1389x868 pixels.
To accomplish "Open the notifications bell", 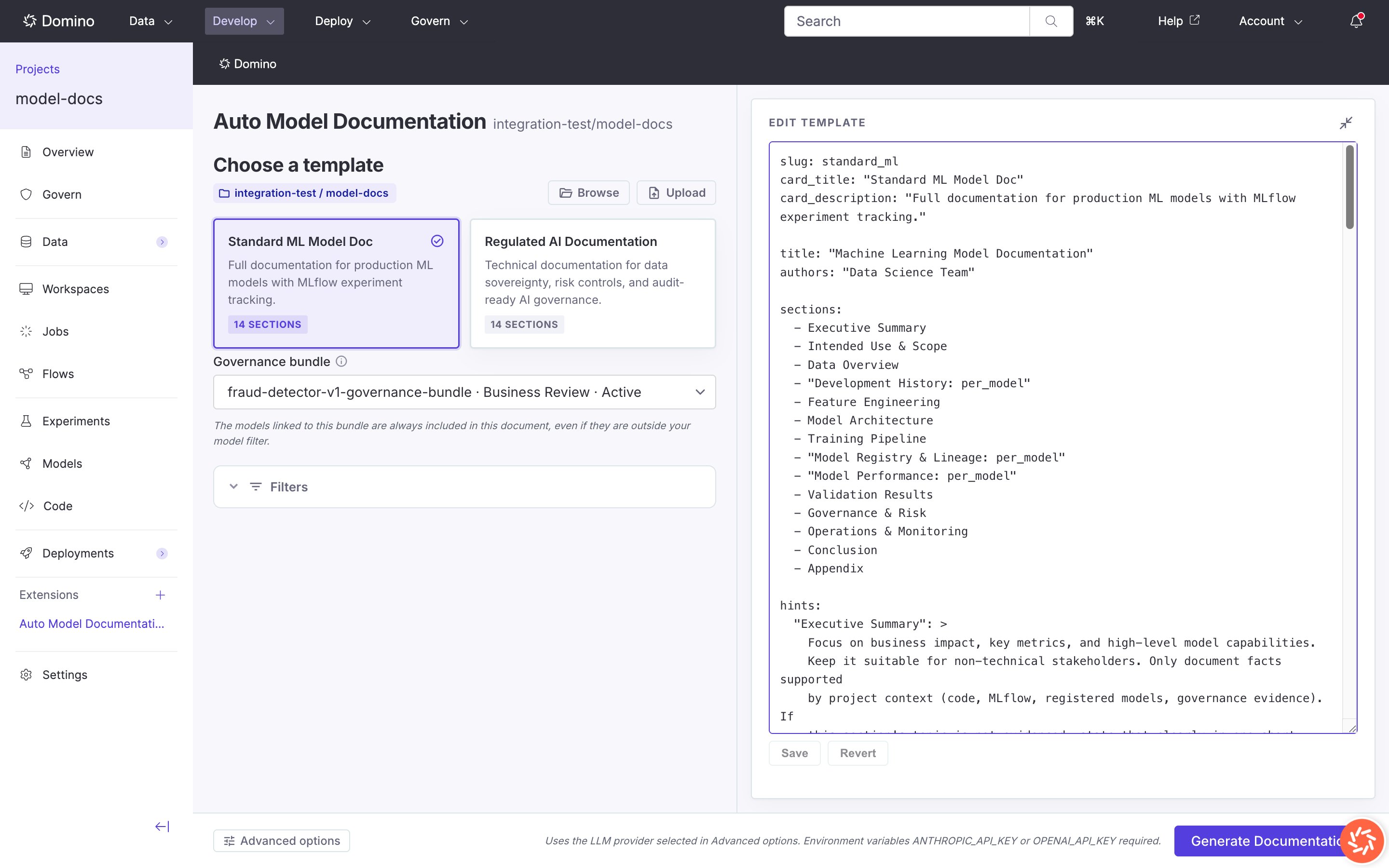I will 1356,21.
